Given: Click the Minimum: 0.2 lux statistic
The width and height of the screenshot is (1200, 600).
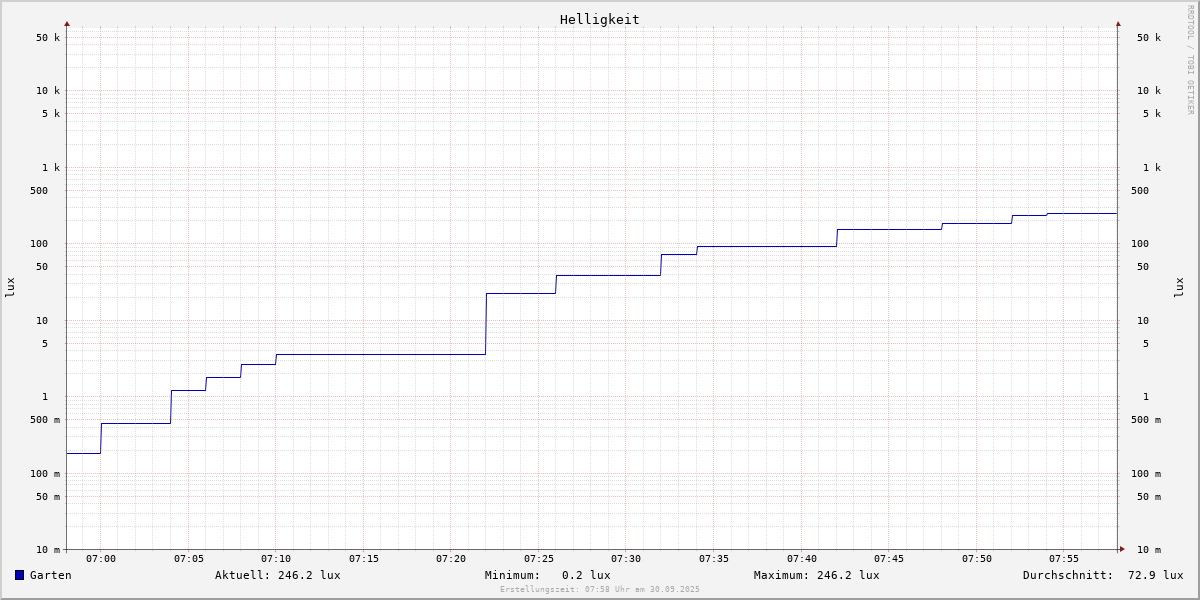Looking at the screenshot, I should tap(548, 575).
